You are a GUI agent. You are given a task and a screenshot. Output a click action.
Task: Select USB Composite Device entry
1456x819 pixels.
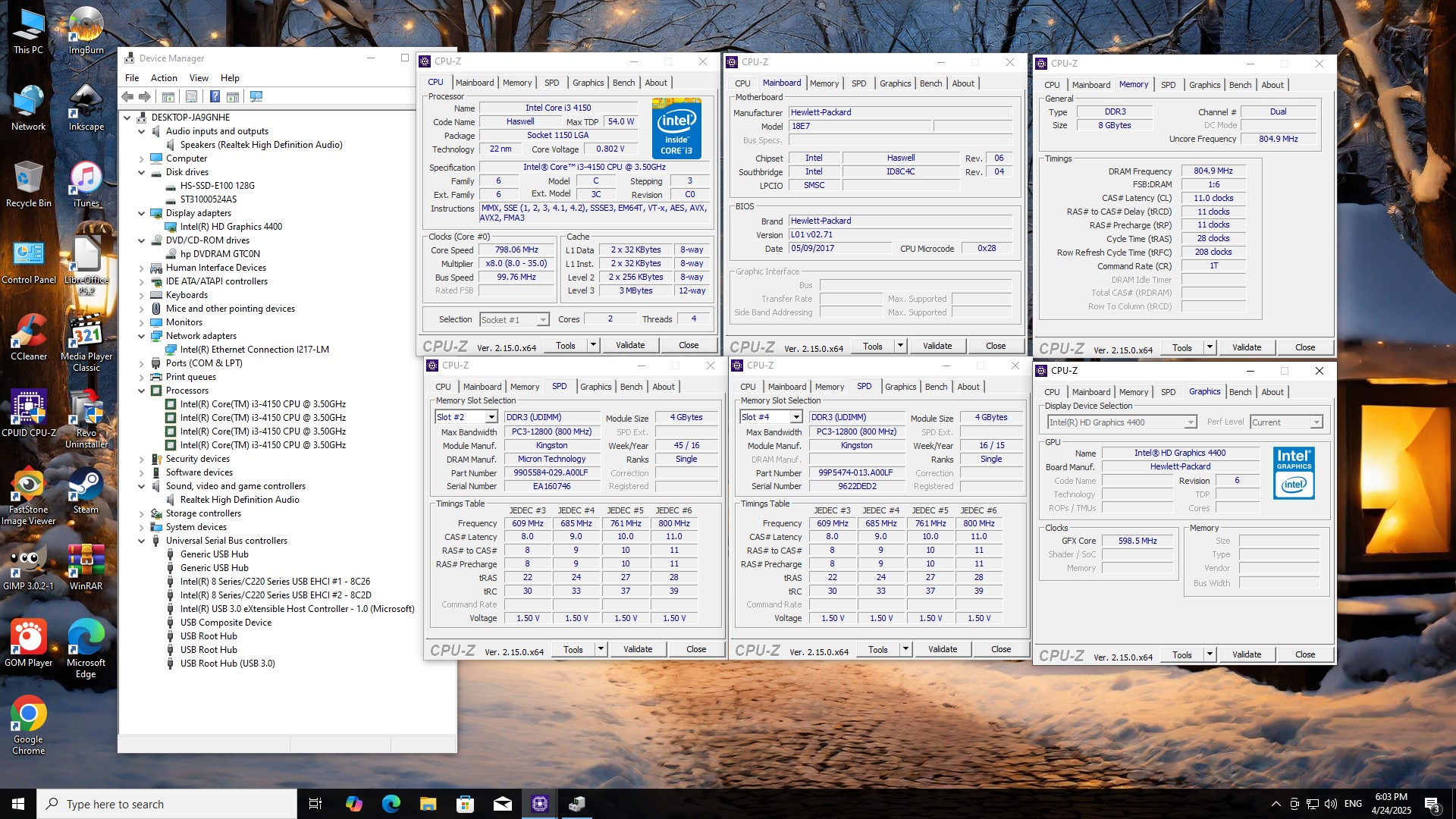pos(226,623)
